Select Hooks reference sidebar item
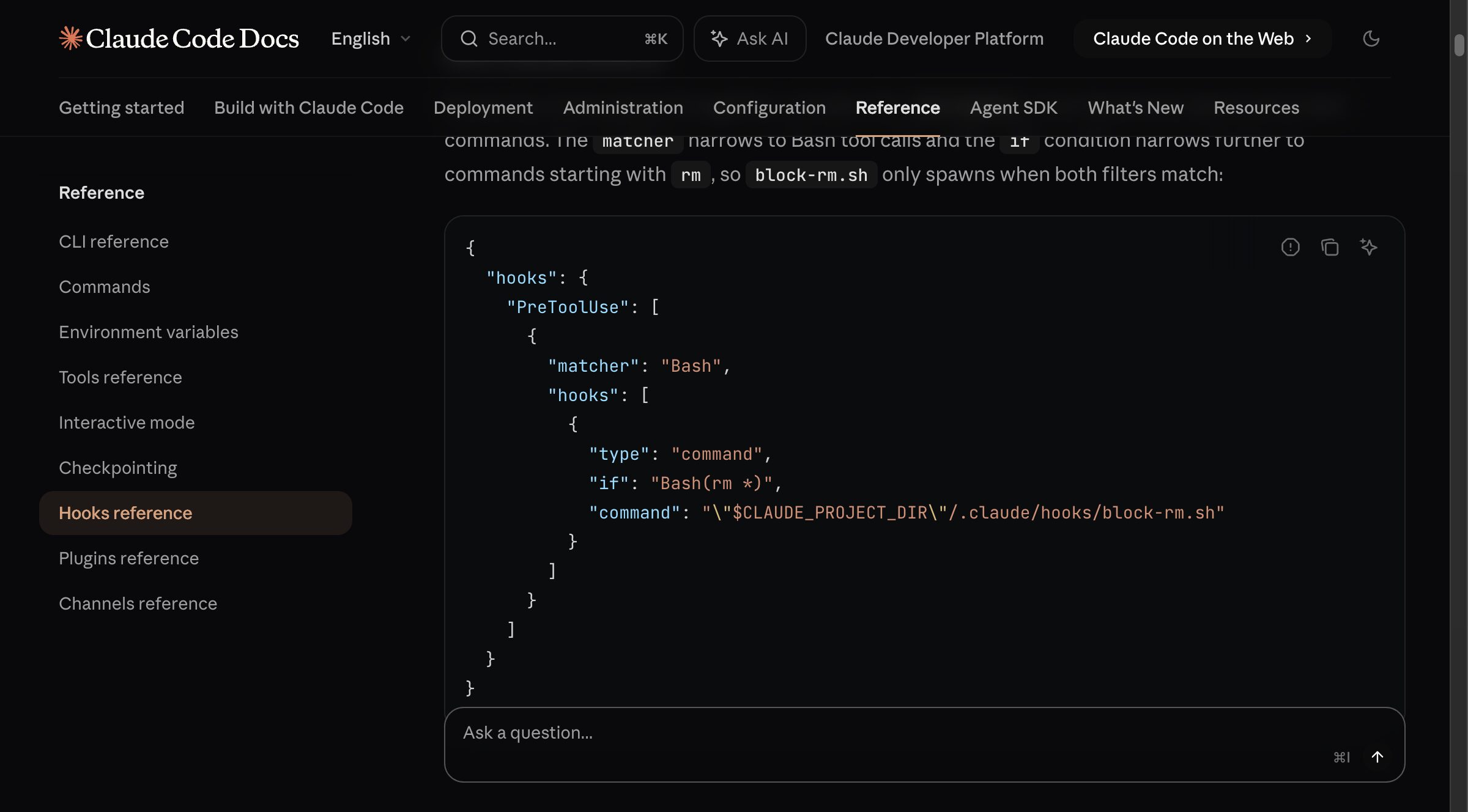This screenshot has height=812, width=1468. (x=196, y=513)
